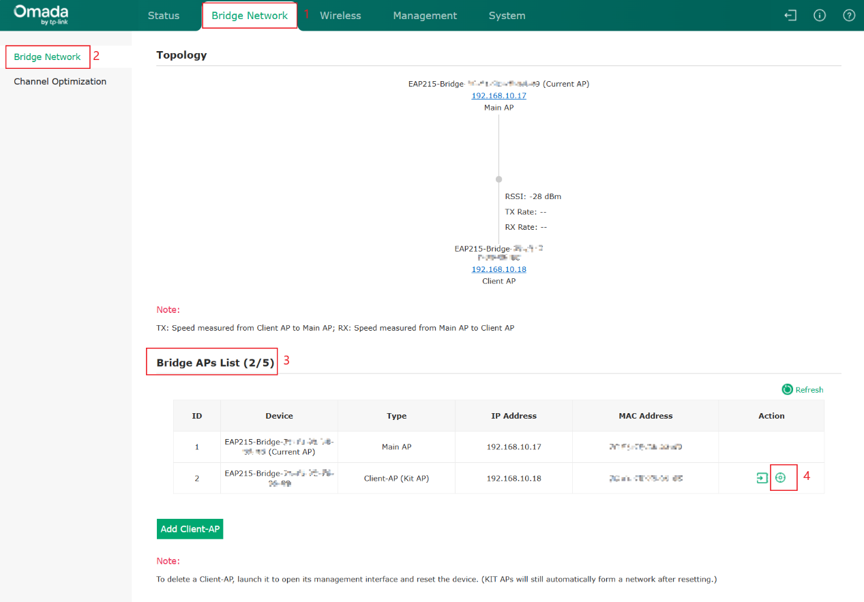This screenshot has width=864, height=602.
Task: Click the MAC Address column header
Action: click(646, 416)
